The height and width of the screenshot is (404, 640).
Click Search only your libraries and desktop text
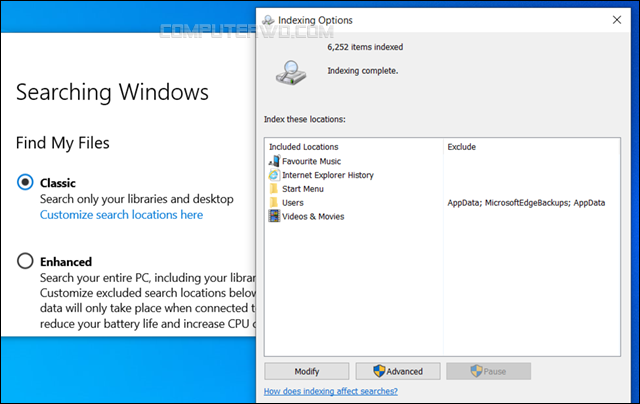coord(137,199)
